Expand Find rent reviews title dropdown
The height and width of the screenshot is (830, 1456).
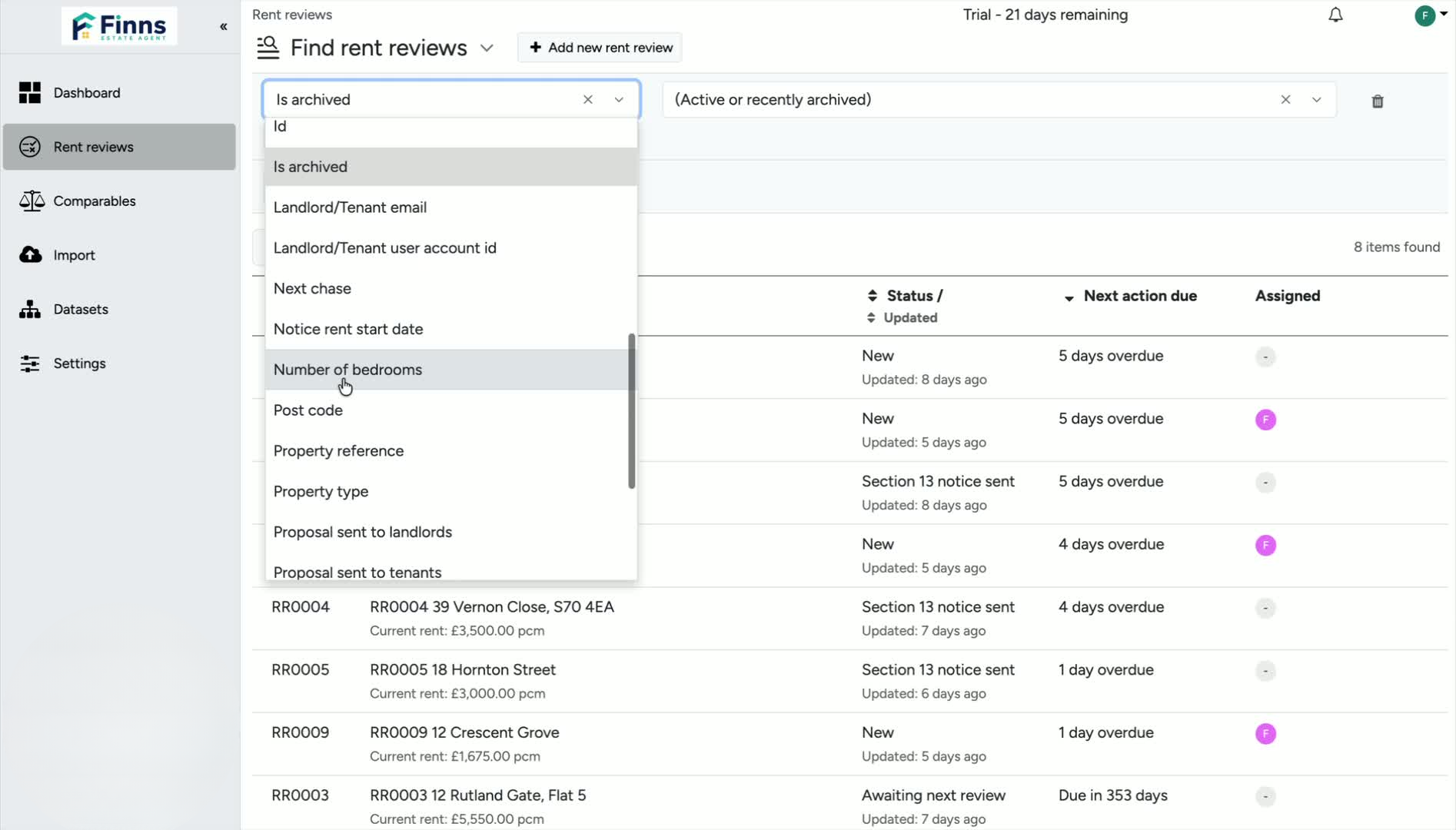[x=487, y=48]
